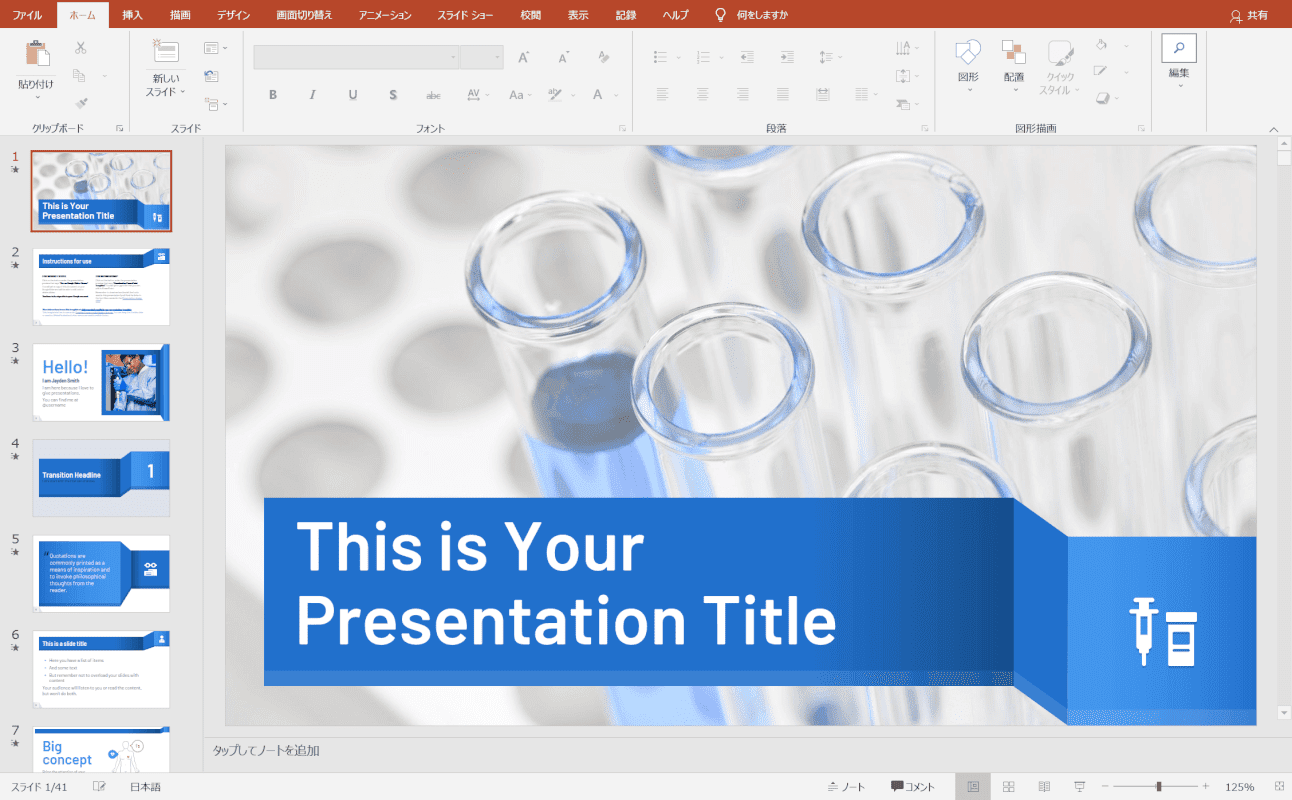Click the zoom in plus button

1206,787
